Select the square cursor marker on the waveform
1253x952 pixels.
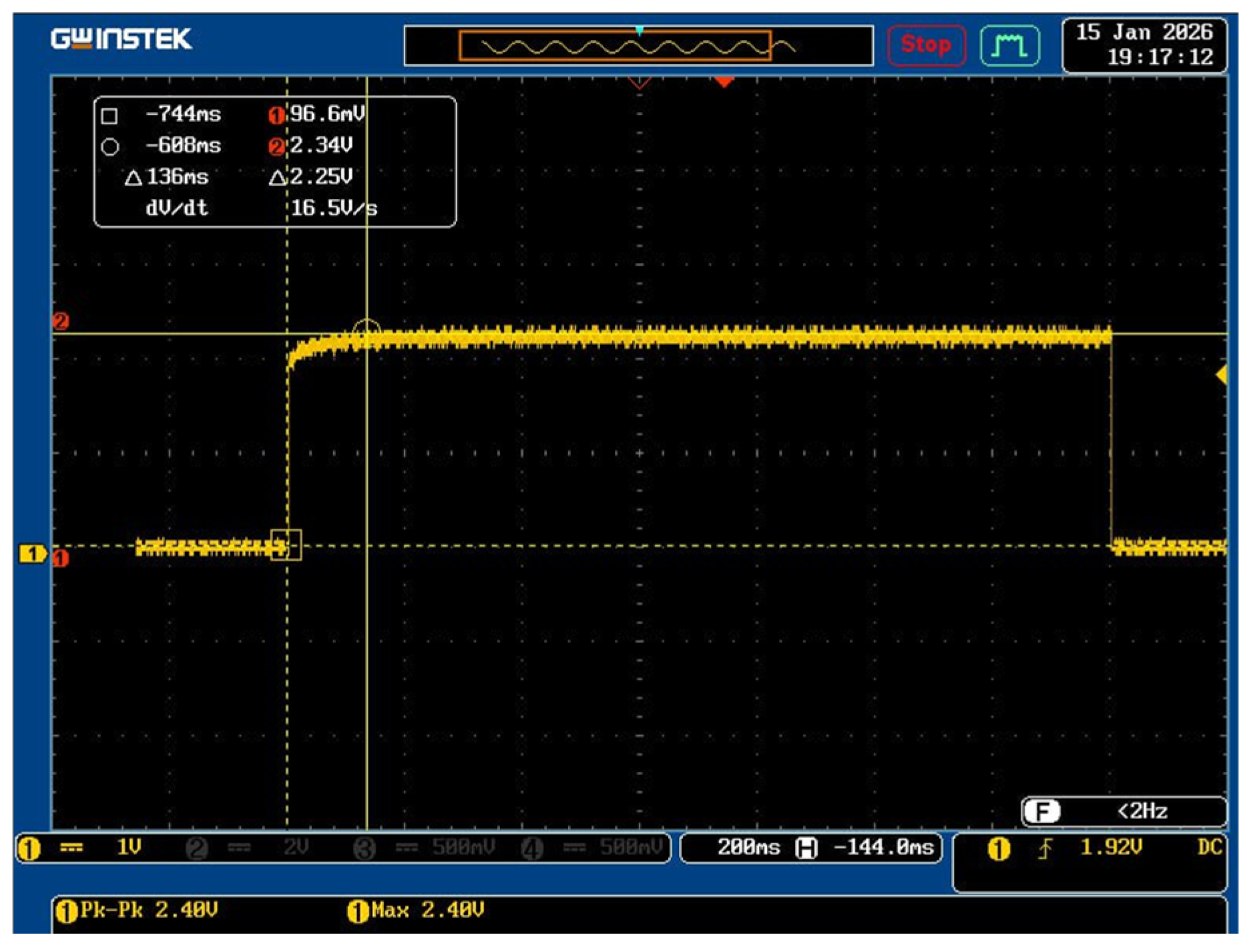pyautogui.click(x=286, y=545)
